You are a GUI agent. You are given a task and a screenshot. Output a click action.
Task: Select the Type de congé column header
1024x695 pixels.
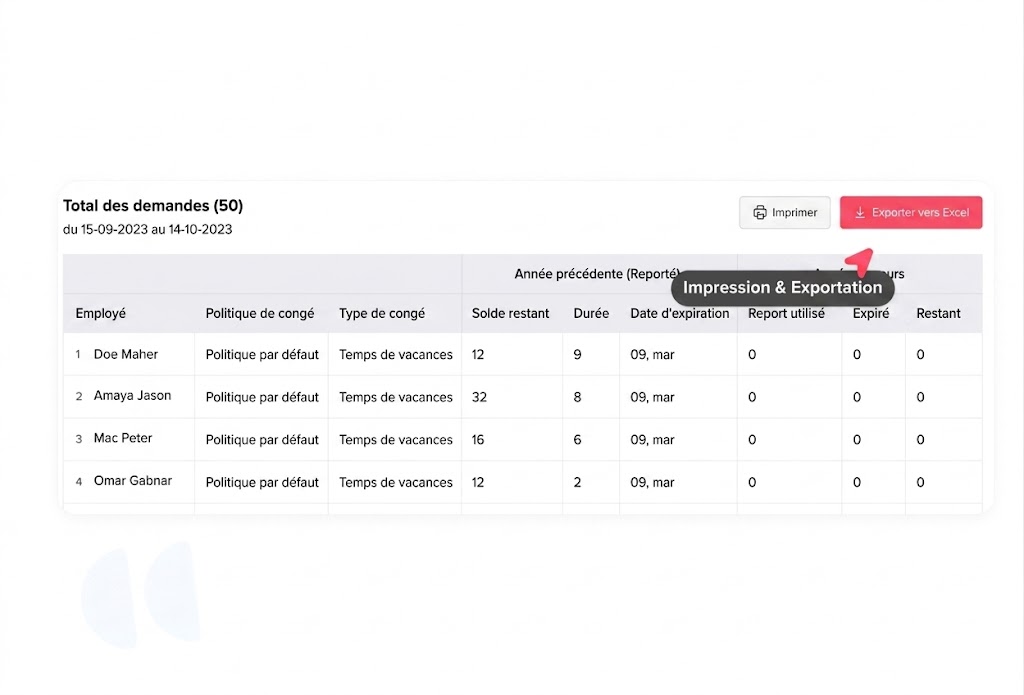coord(382,313)
